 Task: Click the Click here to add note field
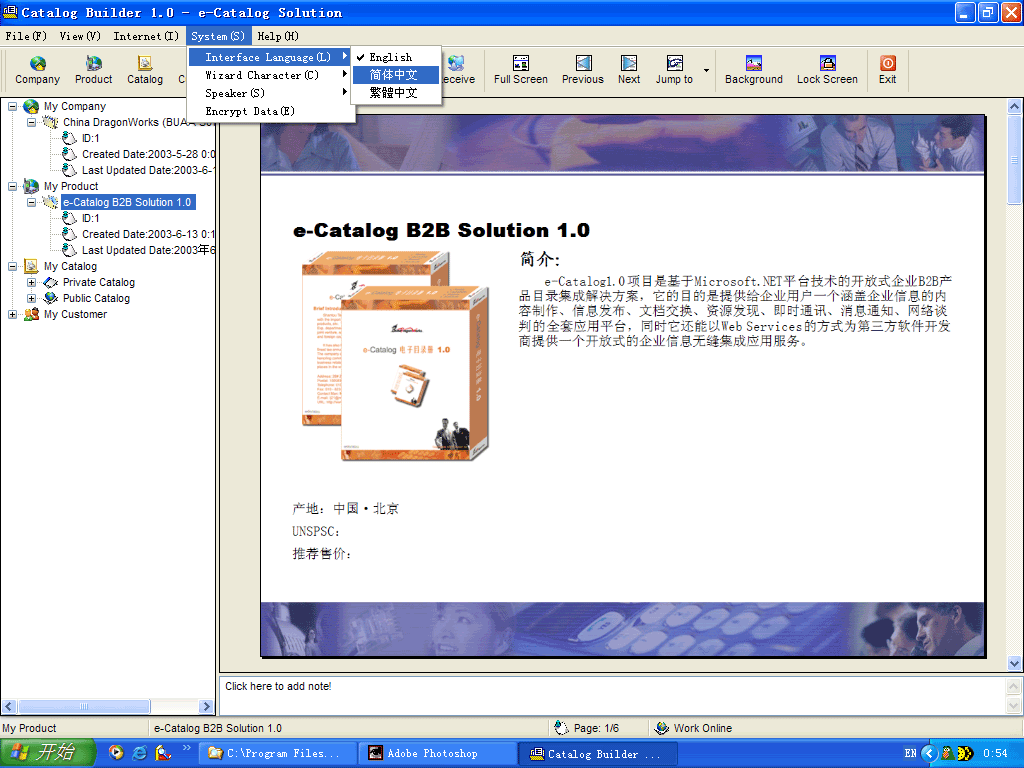[611, 696]
